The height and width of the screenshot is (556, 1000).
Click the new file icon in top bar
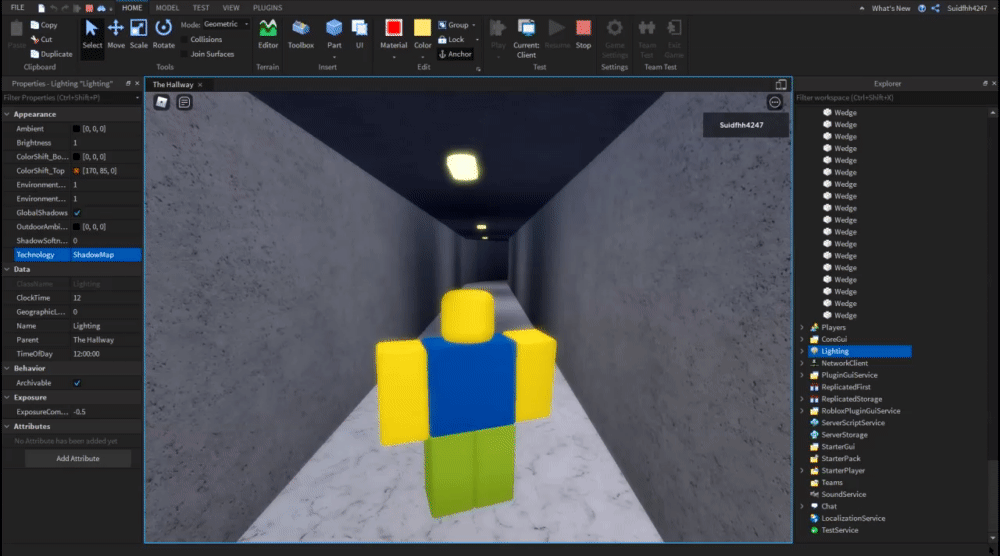pos(41,8)
